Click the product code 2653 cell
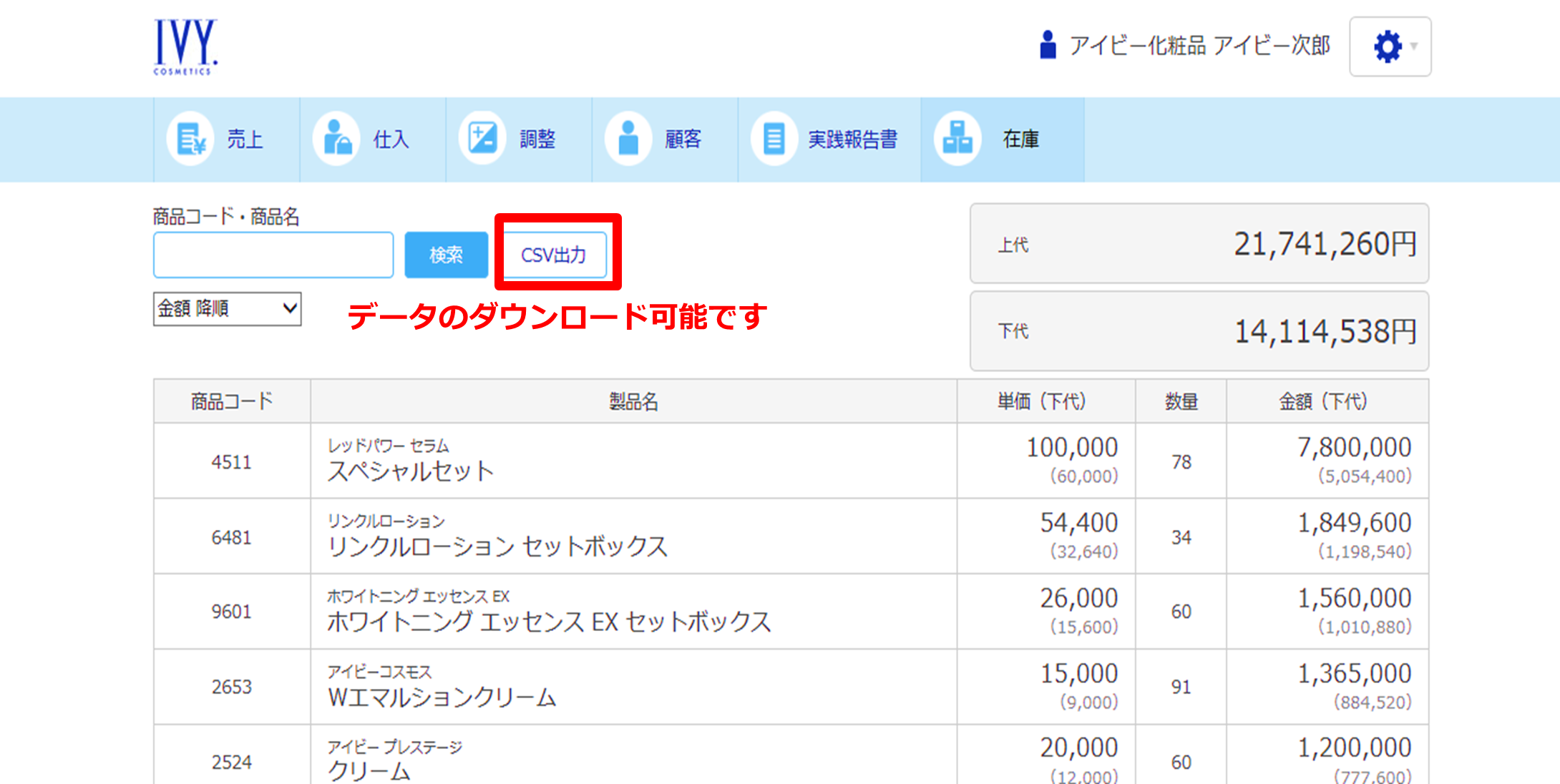1560x784 pixels. 231,687
